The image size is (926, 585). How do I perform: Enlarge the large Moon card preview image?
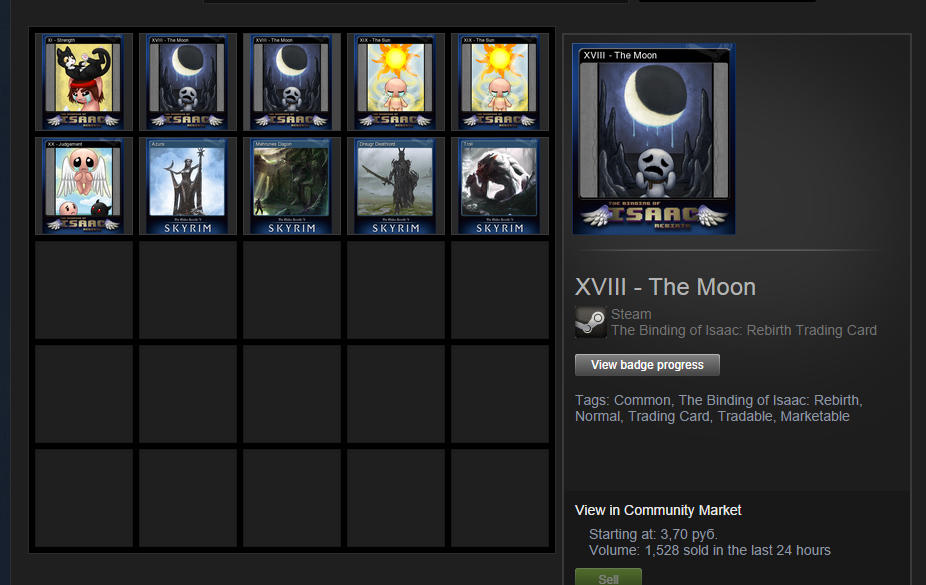coord(654,139)
